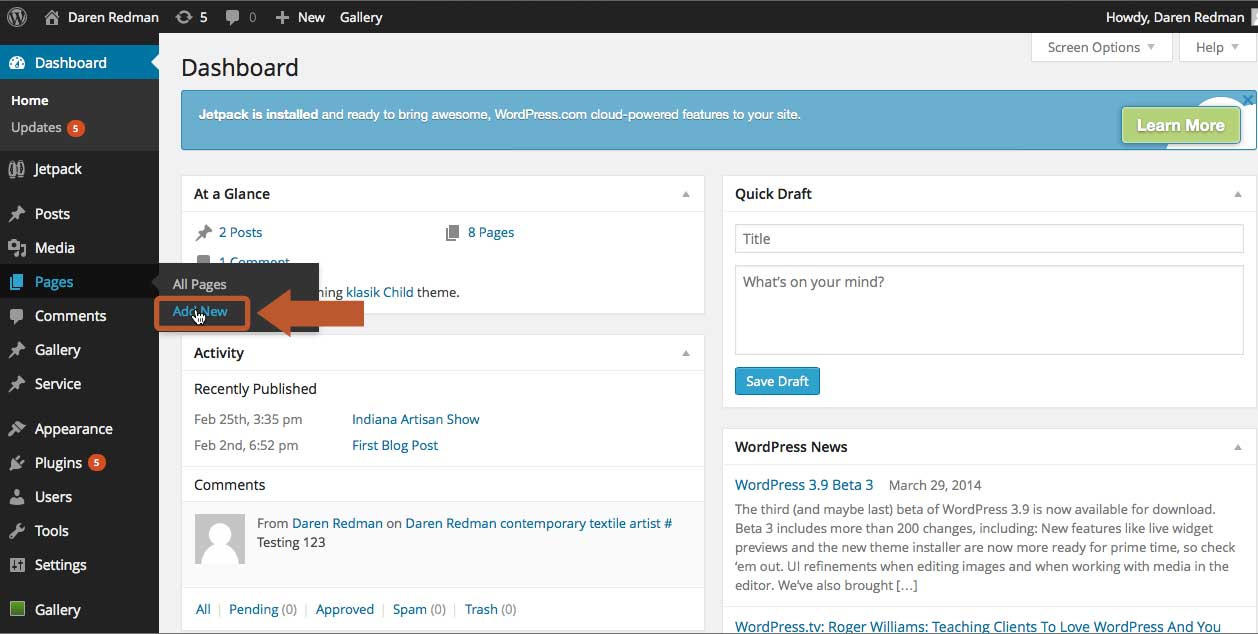Click the Pages icon in sidebar
Screen dimensions: 1258x634
(x=17, y=282)
